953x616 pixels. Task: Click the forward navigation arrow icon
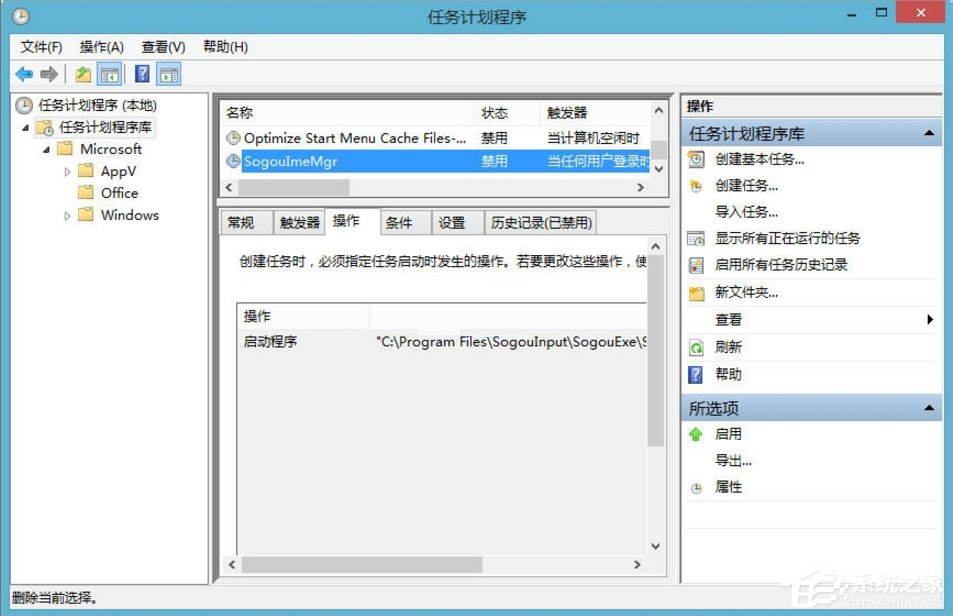tap(49, 73)
